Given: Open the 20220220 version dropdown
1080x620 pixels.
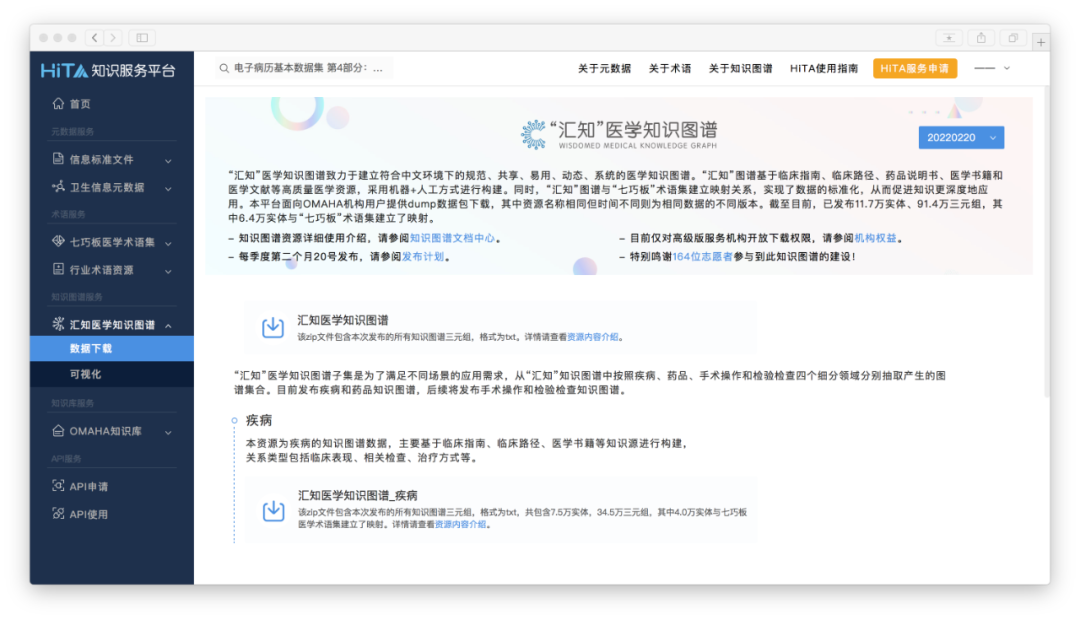Looking at the screenshot, I should click(x=961, y=137).
